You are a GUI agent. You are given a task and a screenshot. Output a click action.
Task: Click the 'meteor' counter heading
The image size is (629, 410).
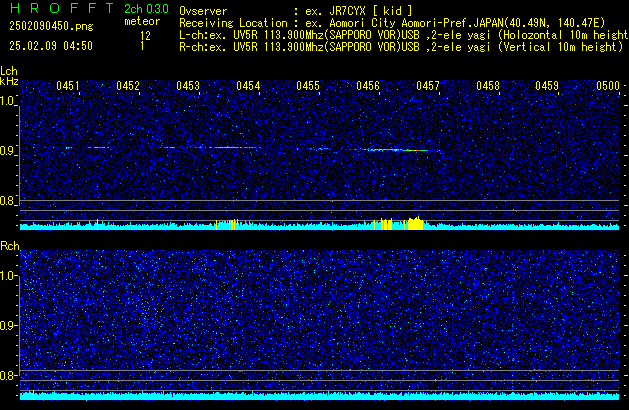point(142,21)
